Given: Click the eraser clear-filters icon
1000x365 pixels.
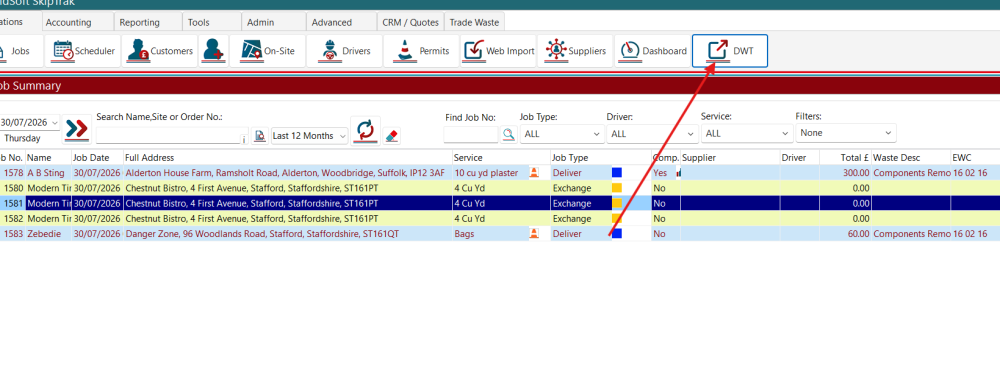Looking at the screenshot, I should pos(392,135).
